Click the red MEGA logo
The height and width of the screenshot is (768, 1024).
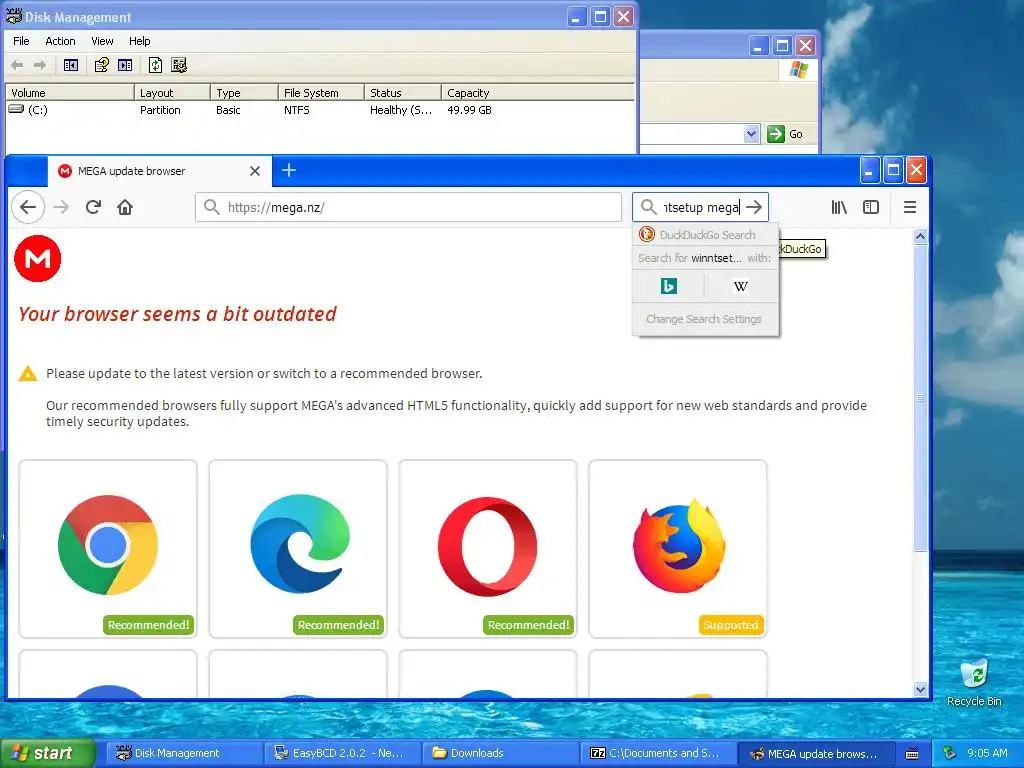click(x=38, y=259)
